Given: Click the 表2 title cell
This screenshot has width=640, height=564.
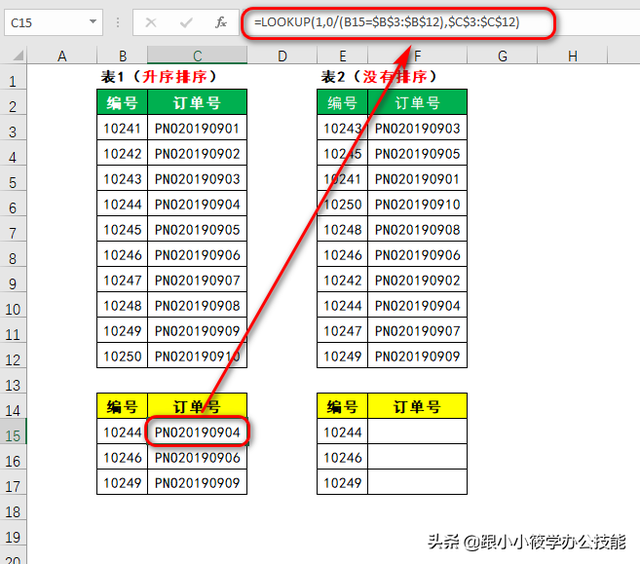Looking at the screenshot, I should click(379, 76).
